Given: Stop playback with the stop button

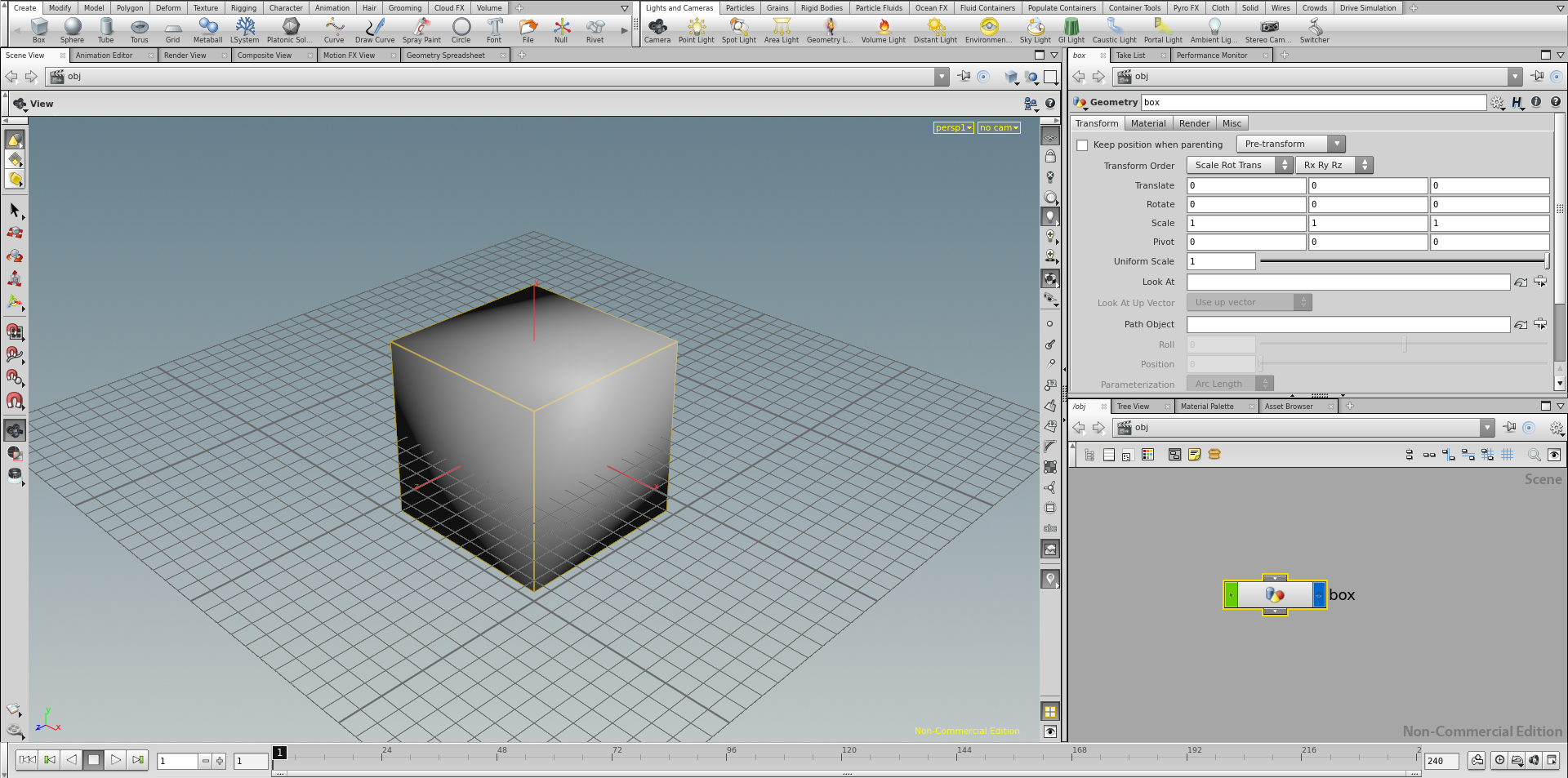Looking at the screenshot, I should 94,760.
